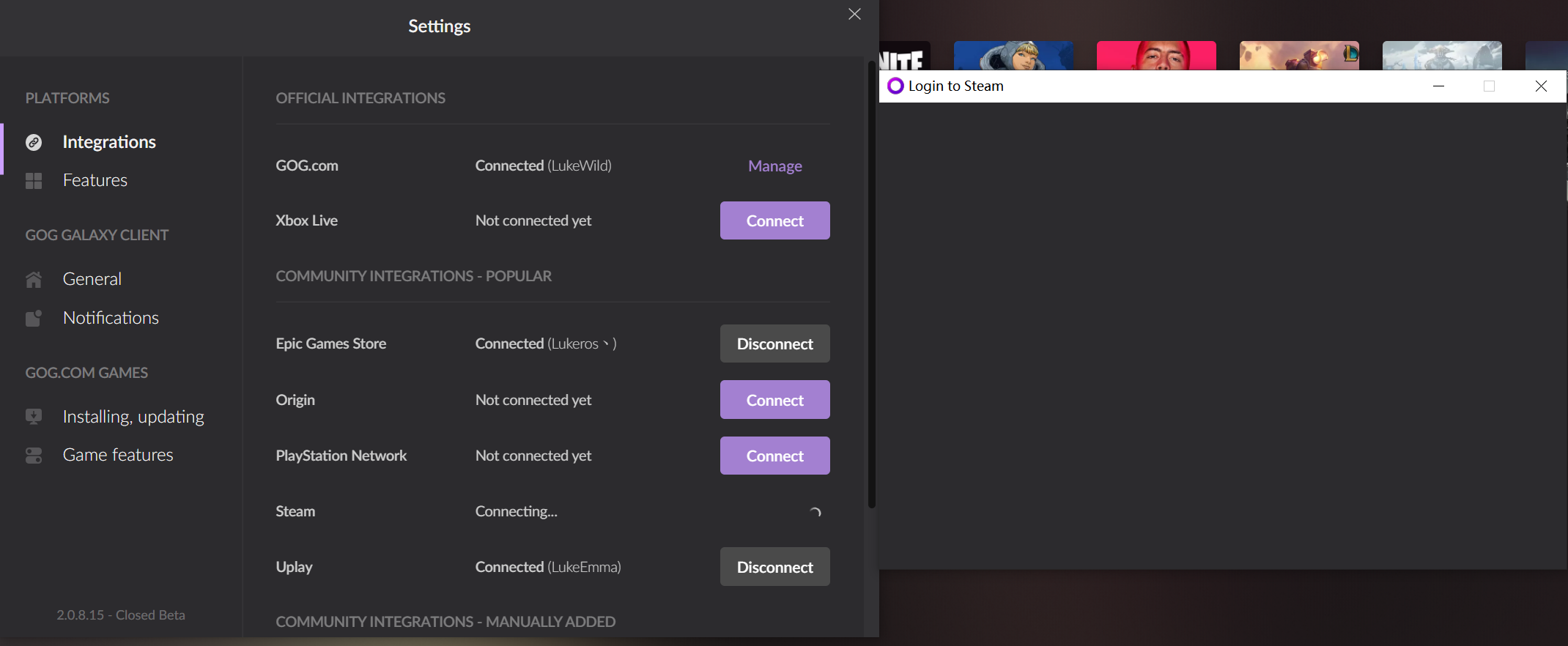Minimize the Login to Steam window
Image resolution: width=1568 pixels, height=646 pixels.
tap(1438, 86)
